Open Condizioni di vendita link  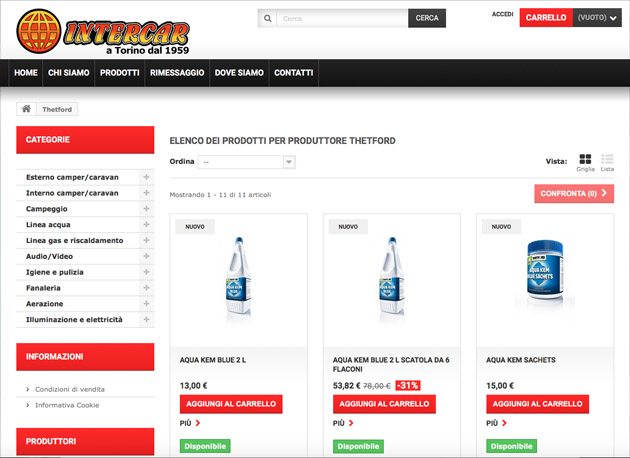[x=70, y=389]
